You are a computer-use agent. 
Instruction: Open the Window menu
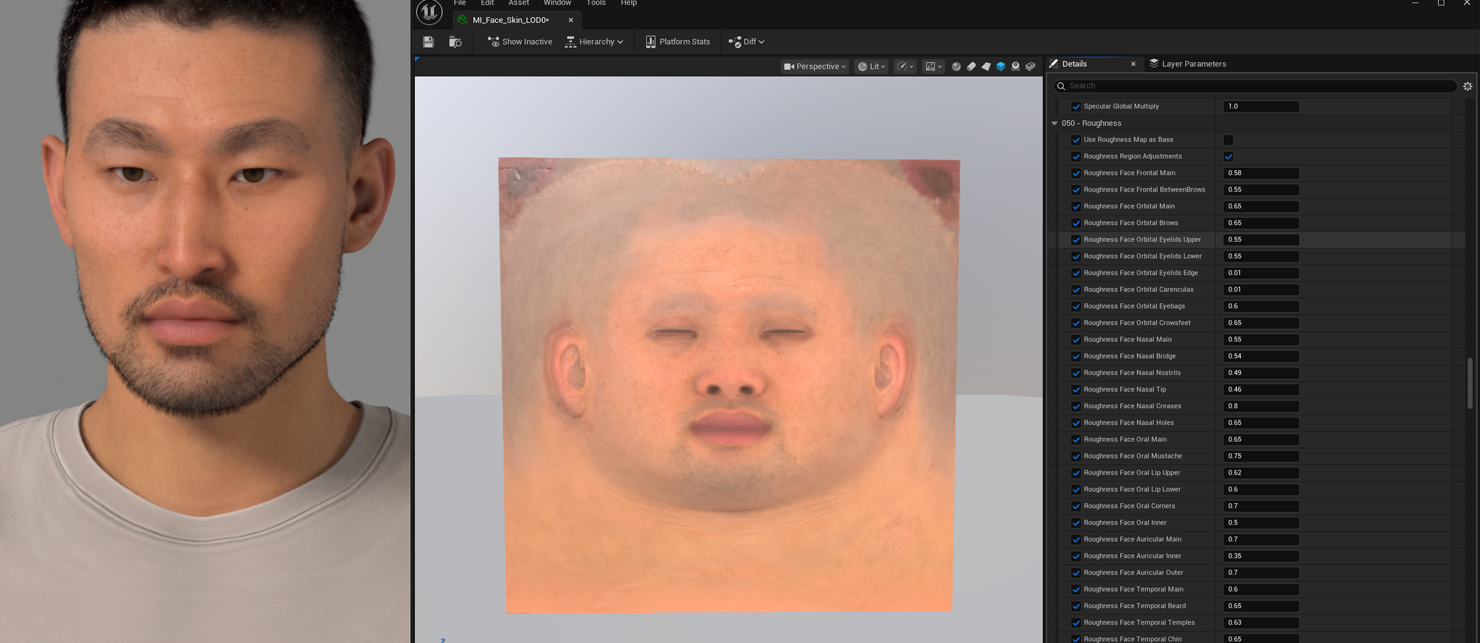[557, 3]
